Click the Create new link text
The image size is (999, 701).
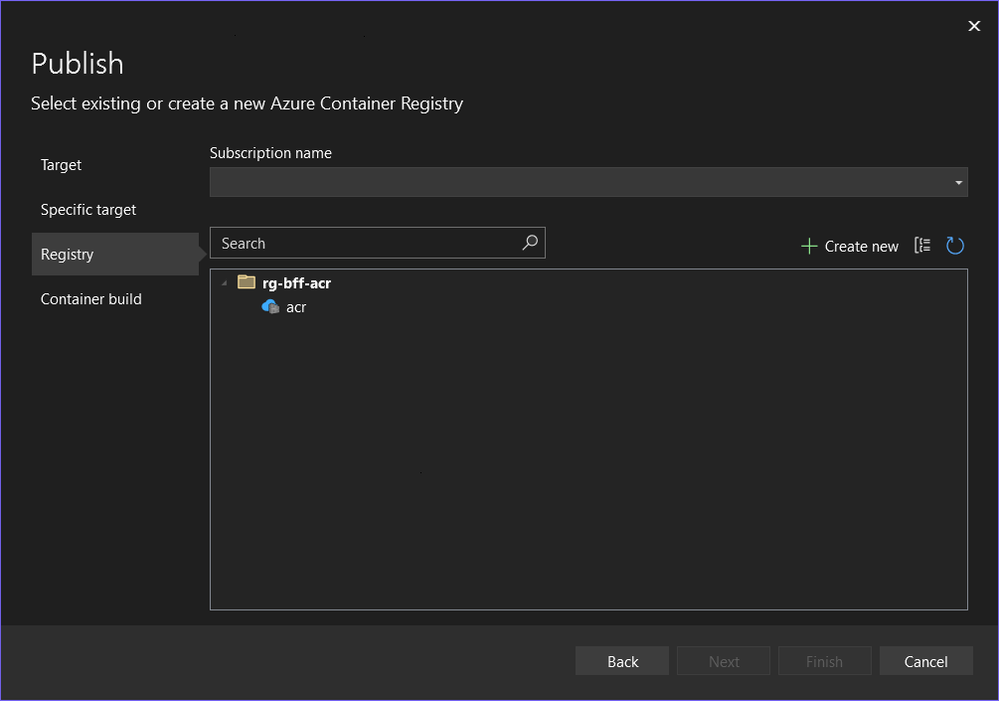point(861,247)
